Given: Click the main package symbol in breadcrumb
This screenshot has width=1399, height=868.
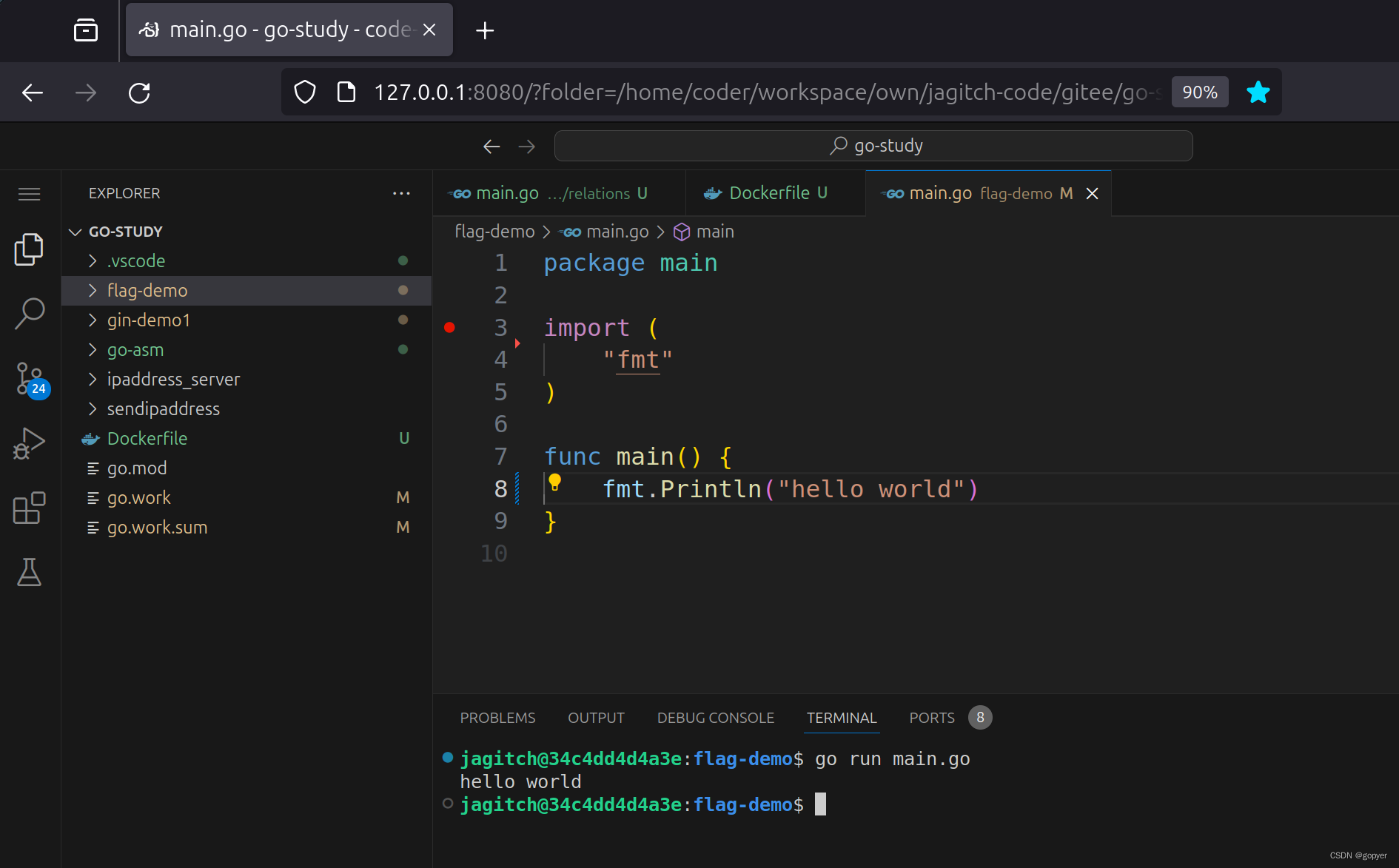Looking at the screenshot, I should pyautogui.click(x=704, y=232).
